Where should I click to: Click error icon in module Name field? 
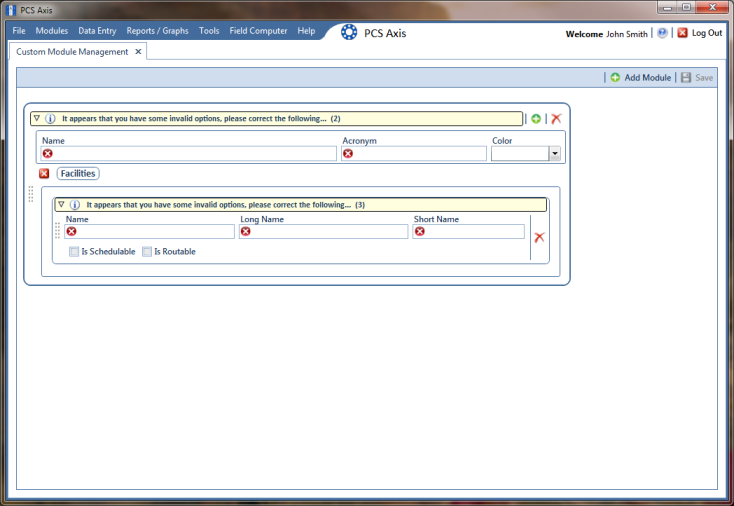48,154
